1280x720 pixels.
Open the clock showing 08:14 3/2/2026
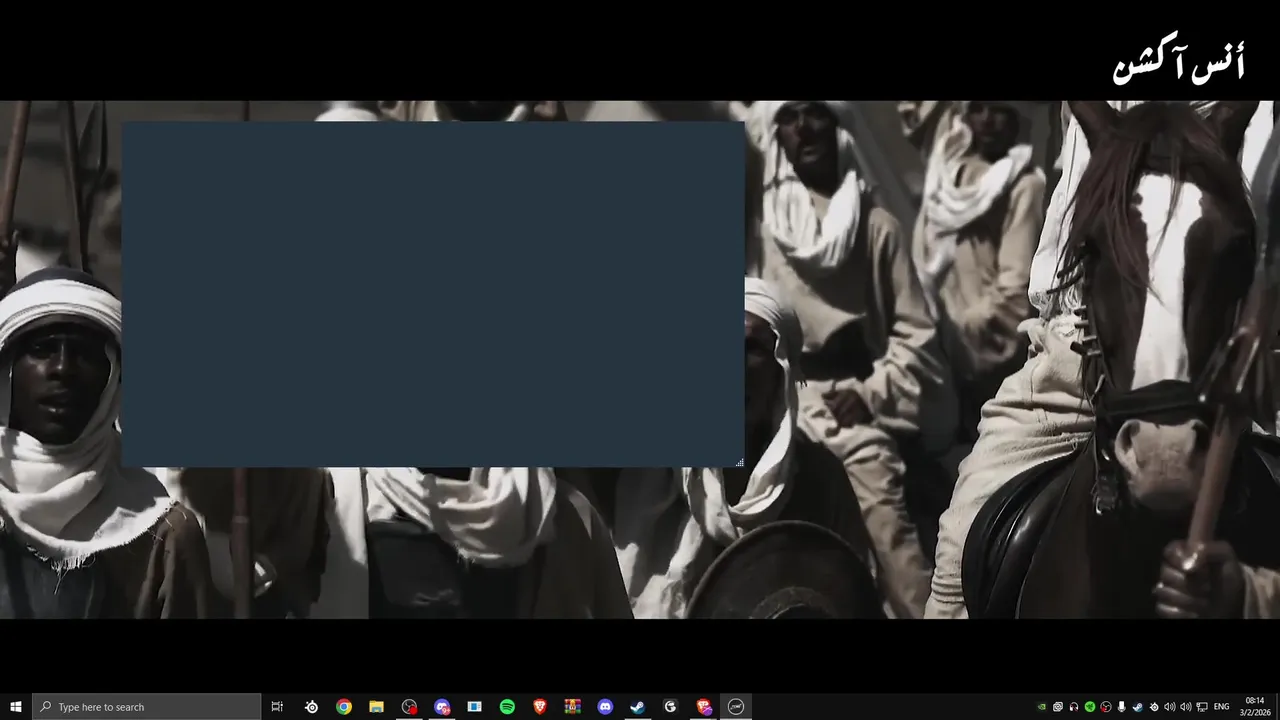click(x=1255, y=707)
